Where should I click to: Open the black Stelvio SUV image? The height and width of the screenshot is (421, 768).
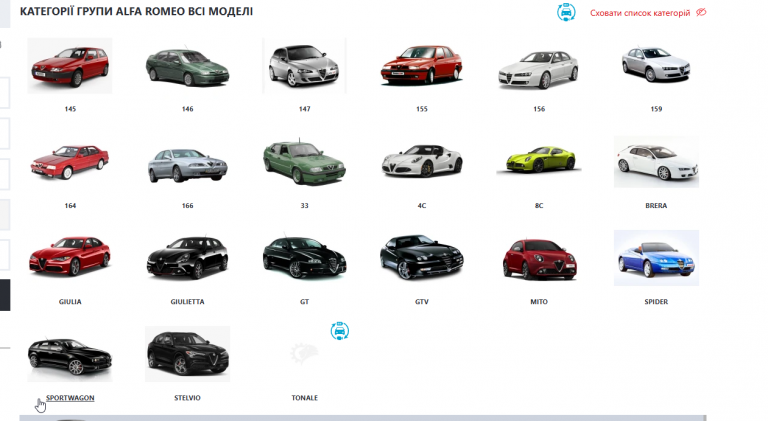coord(187,354)
